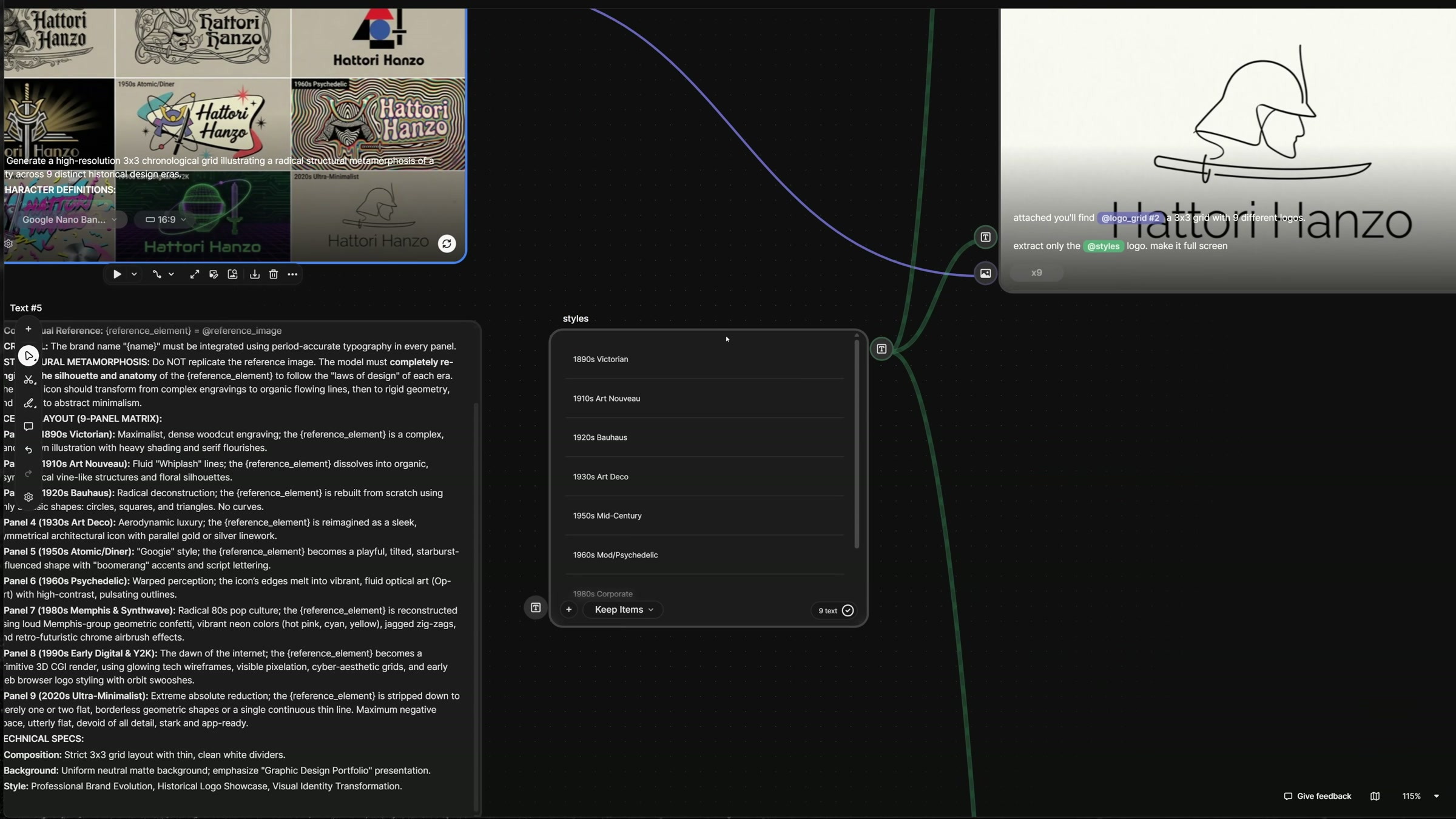Click the 2020s Ultra-Minimalist logo panel

[x=378, y=215]
